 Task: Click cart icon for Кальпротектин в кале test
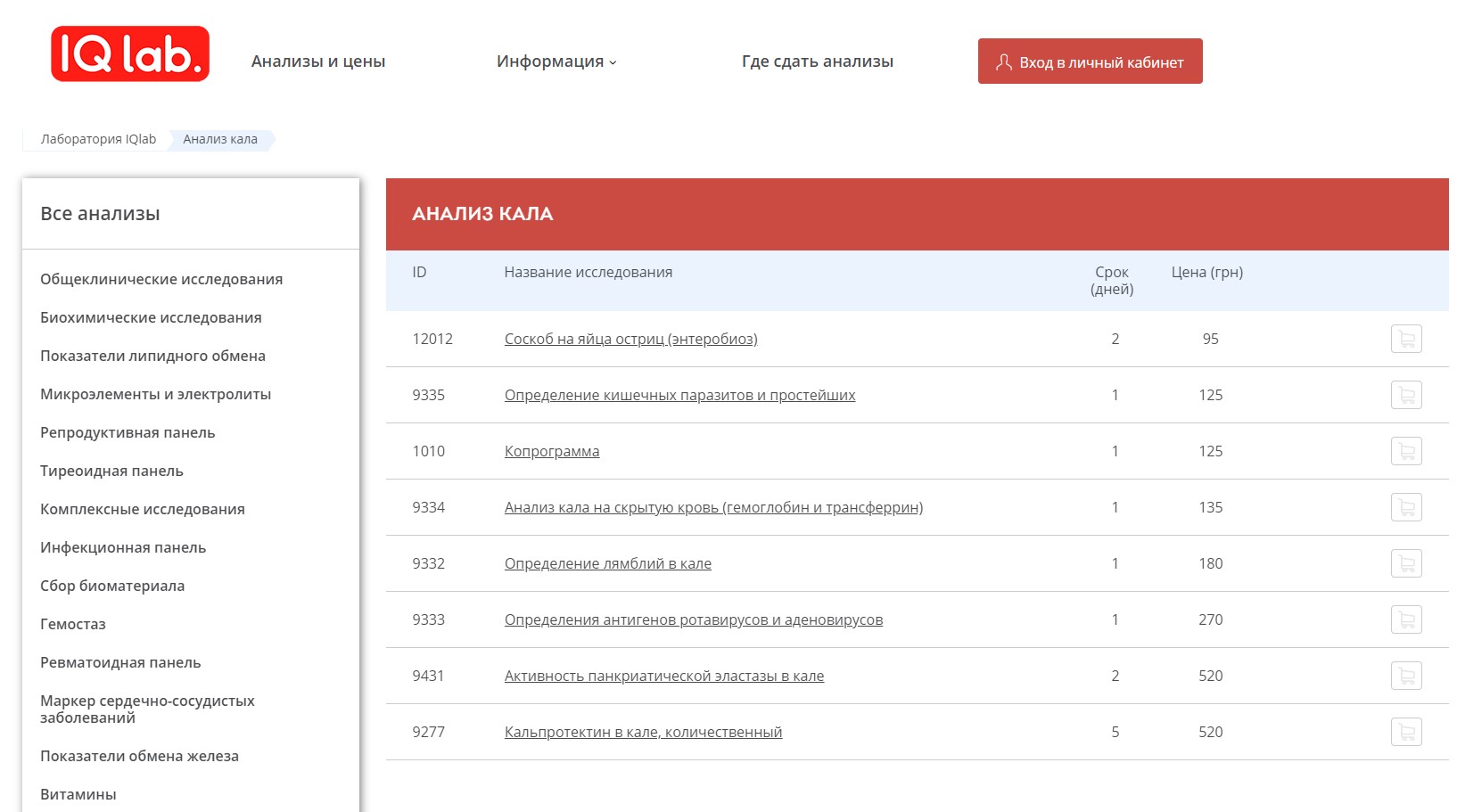coord(1407,731)
